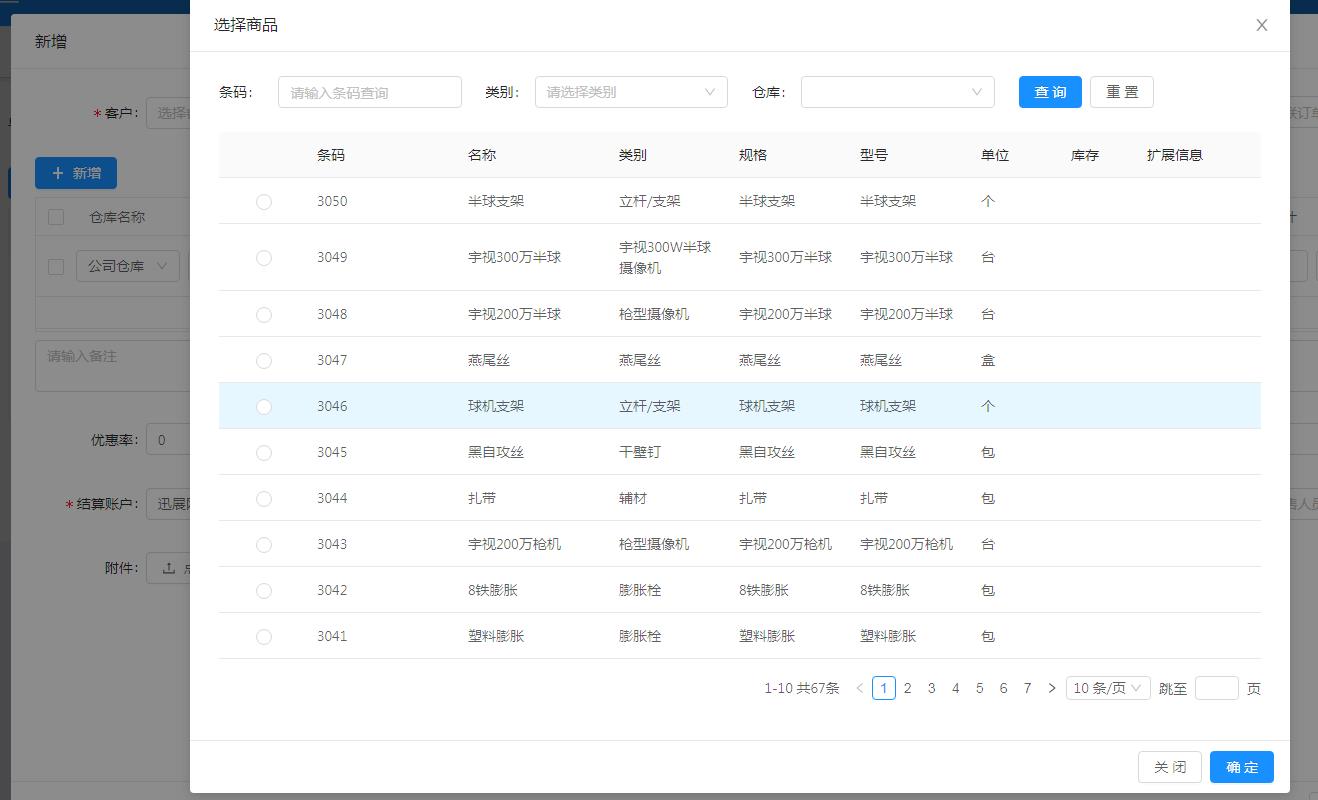Click the 查询 search button
This screenshot has width=1318, height=800.
[x=1050, y=92]
